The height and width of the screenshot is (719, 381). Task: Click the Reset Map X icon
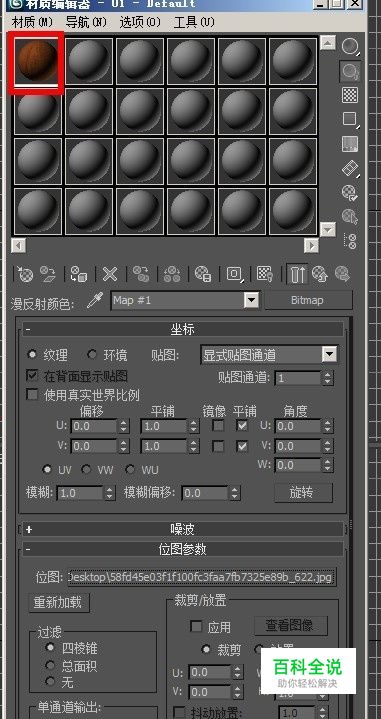tap(110, 274)
